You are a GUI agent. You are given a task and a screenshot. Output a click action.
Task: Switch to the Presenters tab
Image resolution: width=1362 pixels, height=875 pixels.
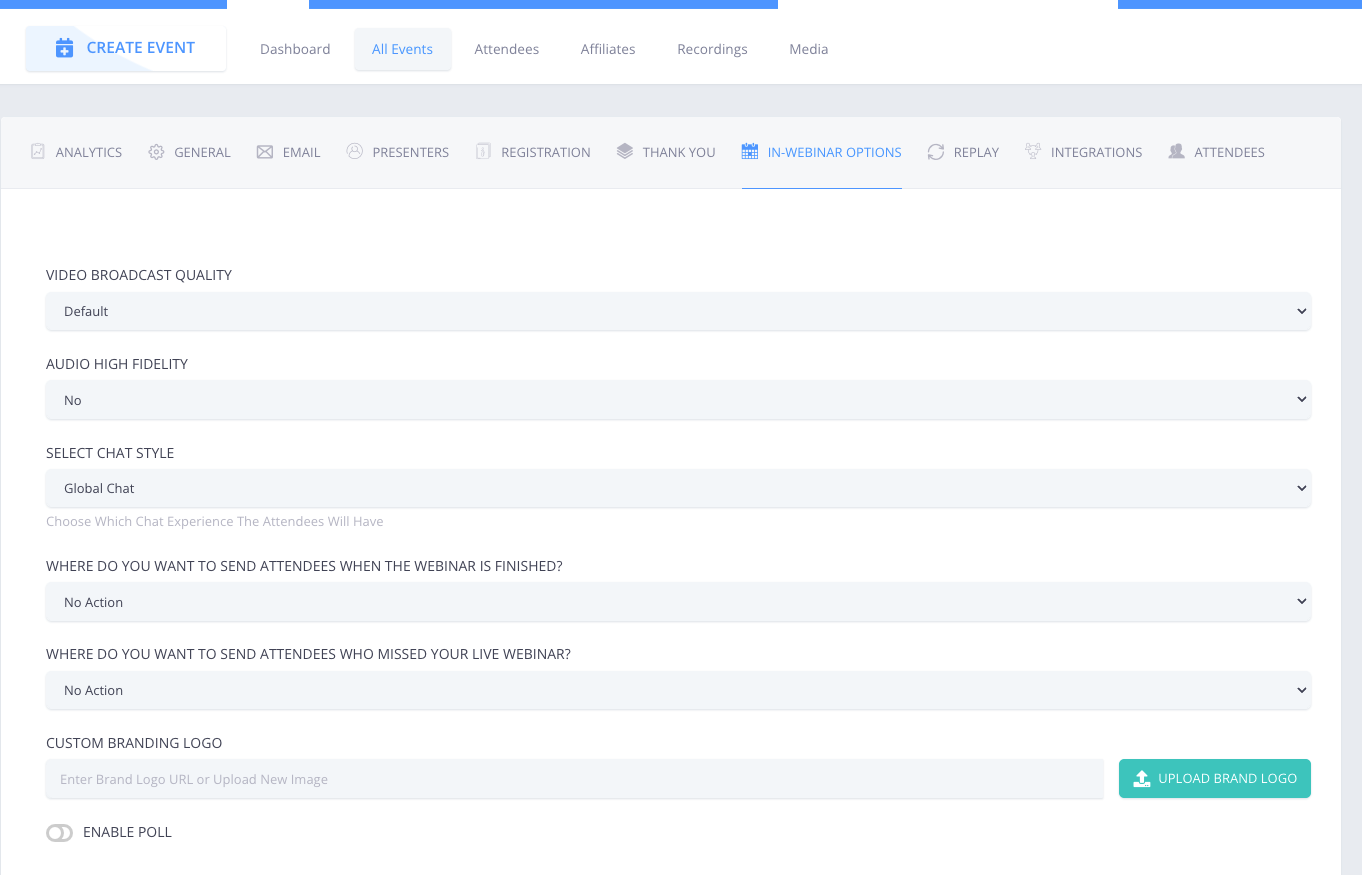click(x=398, y=152)
